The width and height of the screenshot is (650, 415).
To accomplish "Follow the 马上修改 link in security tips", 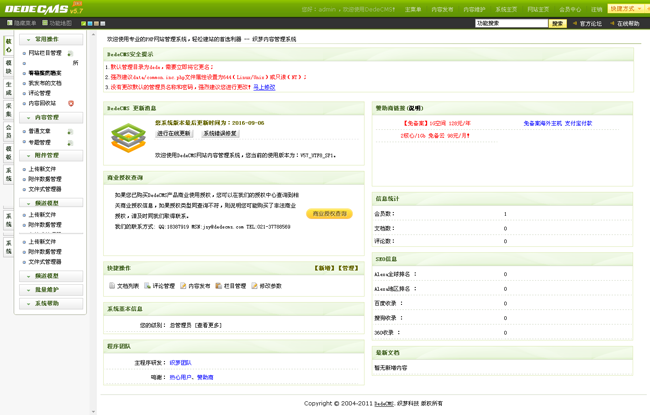I will click(x=264, y=87).
